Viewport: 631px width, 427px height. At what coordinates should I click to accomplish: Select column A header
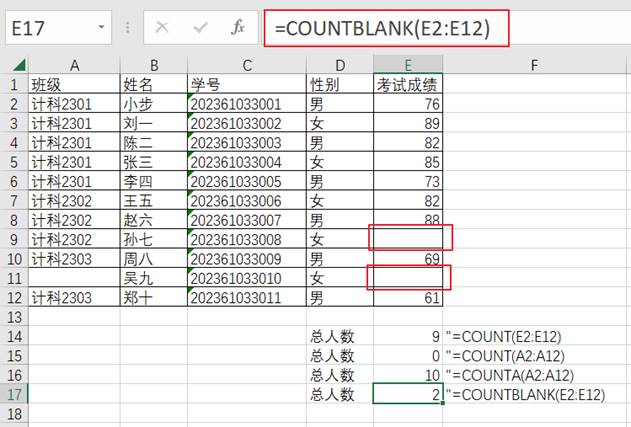pyautogui.click(x=74, y=66)
